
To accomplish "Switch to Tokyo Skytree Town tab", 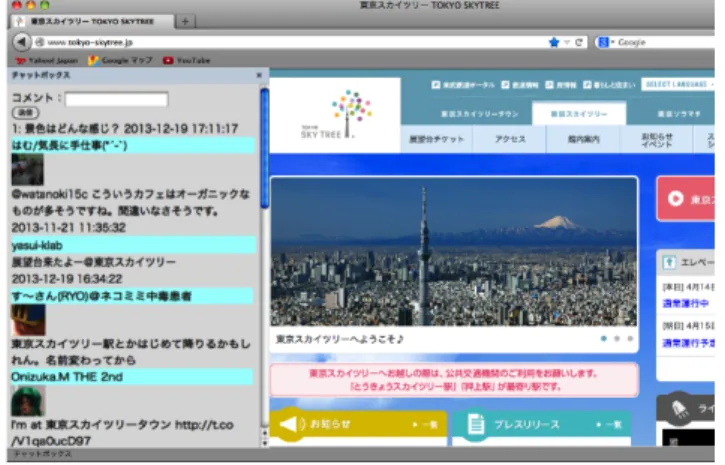I will pyautogui.click(x=479, y=114).
